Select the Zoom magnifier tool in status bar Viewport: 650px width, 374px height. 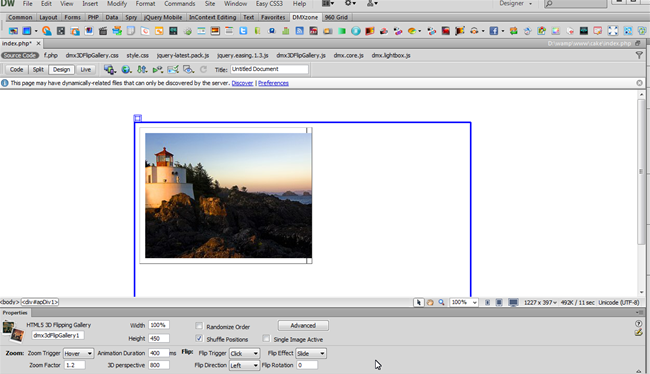(x=441, y=303)
